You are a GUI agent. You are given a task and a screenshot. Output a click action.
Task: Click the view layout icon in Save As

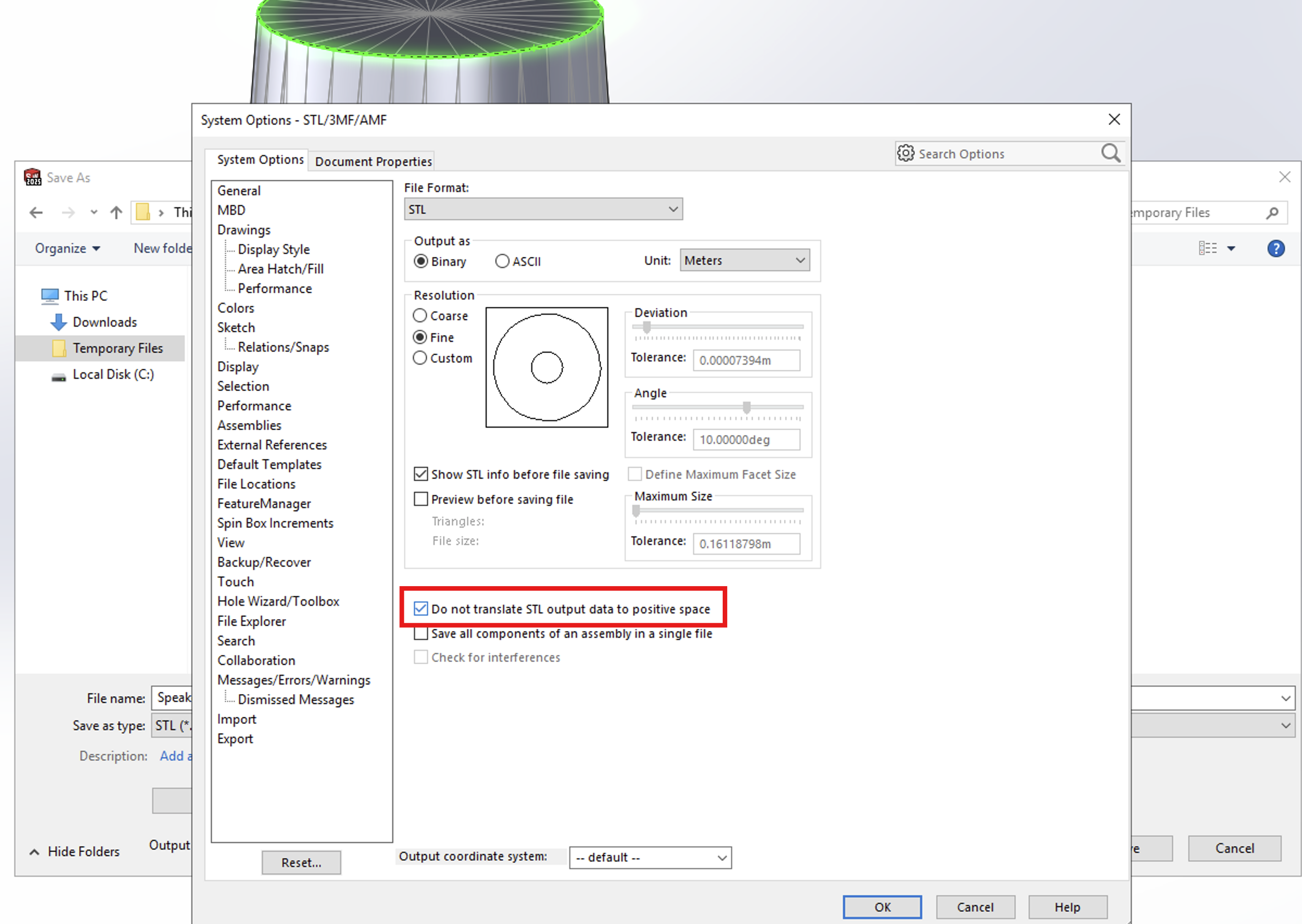1208,248
